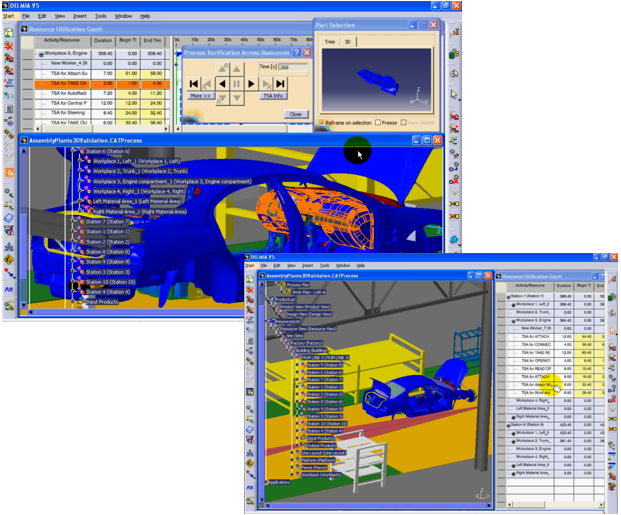Switch to 3D tab in Part Selection
This screenshot has width=621, height=515.
point(347,42)
